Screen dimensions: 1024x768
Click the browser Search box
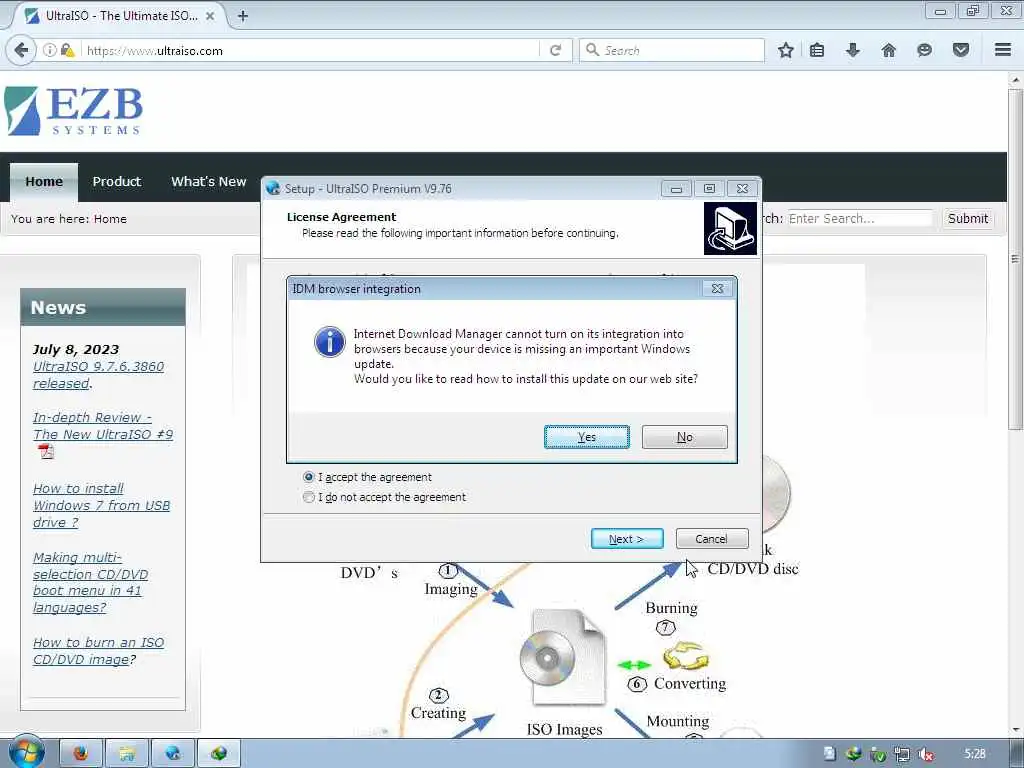(x=671, y=50)
